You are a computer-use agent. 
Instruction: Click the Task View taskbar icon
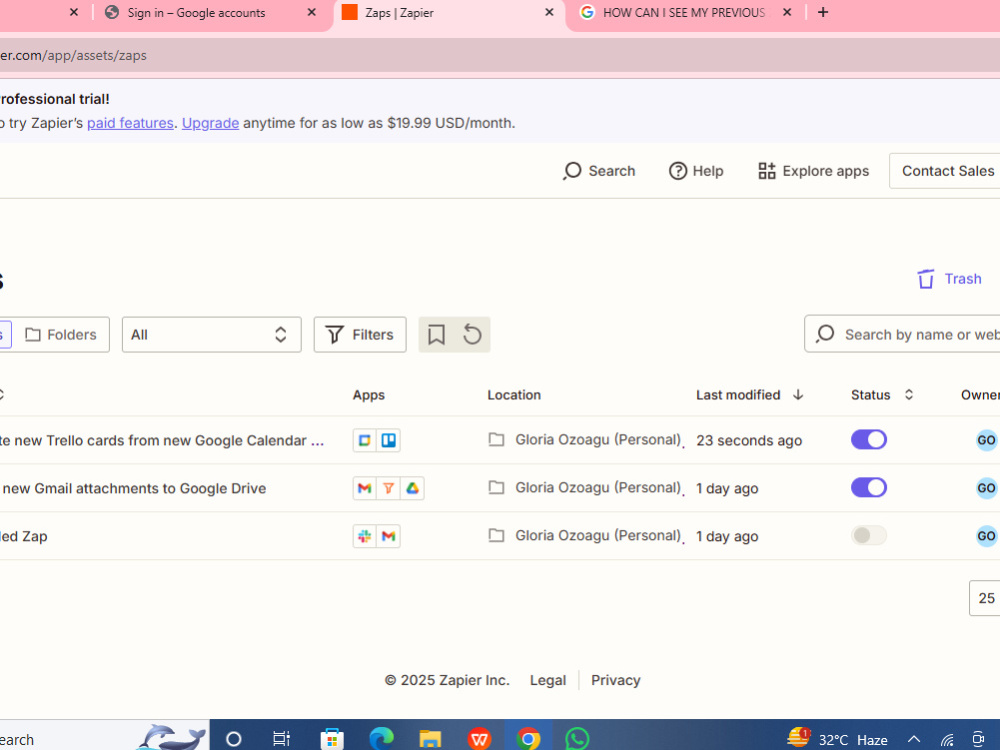coord(281,739)
